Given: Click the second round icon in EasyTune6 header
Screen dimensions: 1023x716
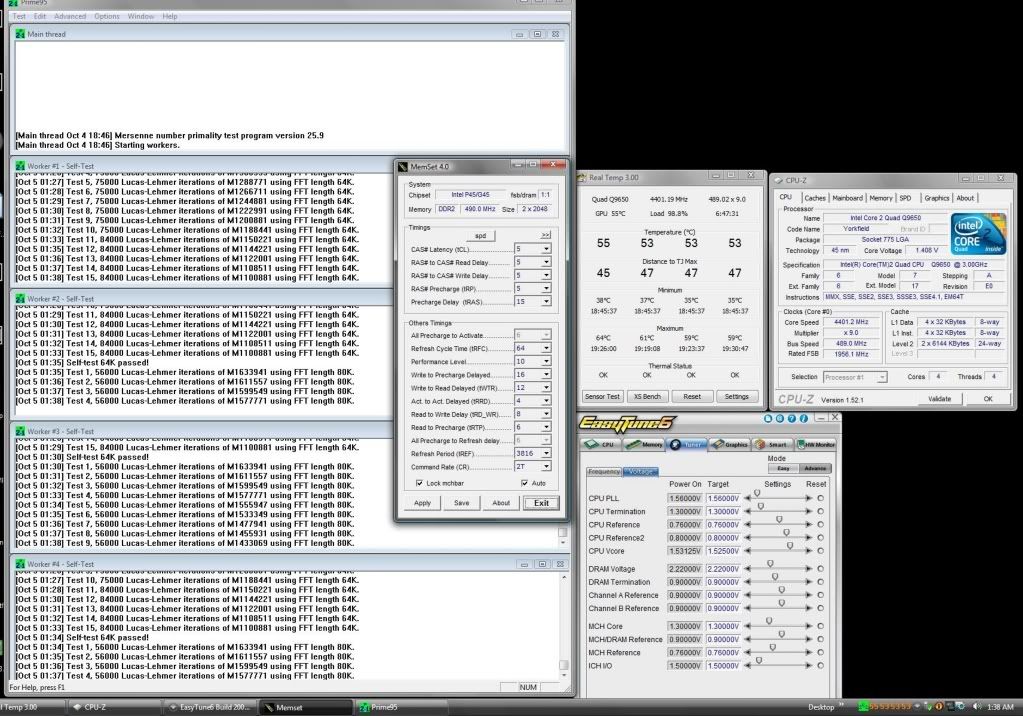Looking at the screenshot, I should click(x=780, y=418).
